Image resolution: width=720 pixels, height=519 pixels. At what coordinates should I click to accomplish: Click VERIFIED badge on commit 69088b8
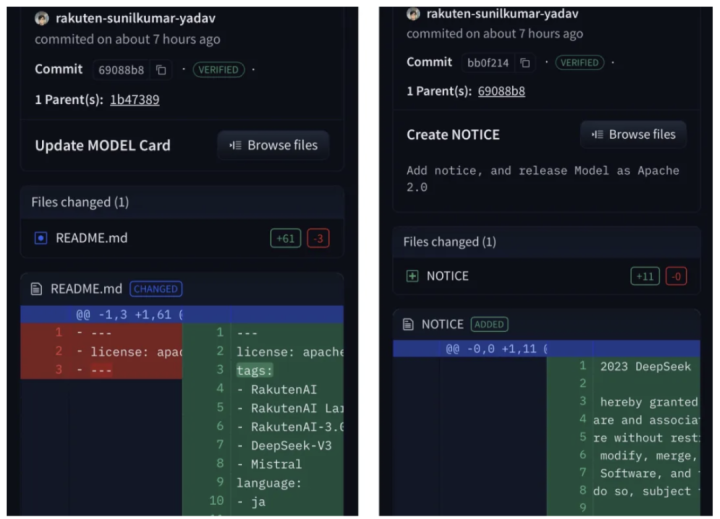219,70
